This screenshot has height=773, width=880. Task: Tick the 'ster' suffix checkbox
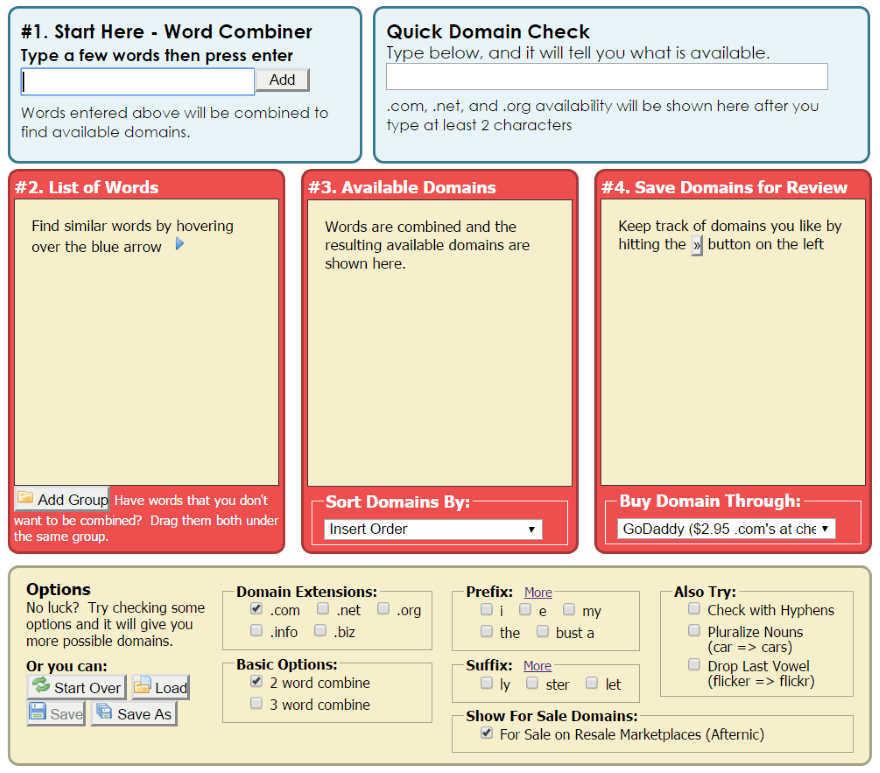(x=532, y=683)
